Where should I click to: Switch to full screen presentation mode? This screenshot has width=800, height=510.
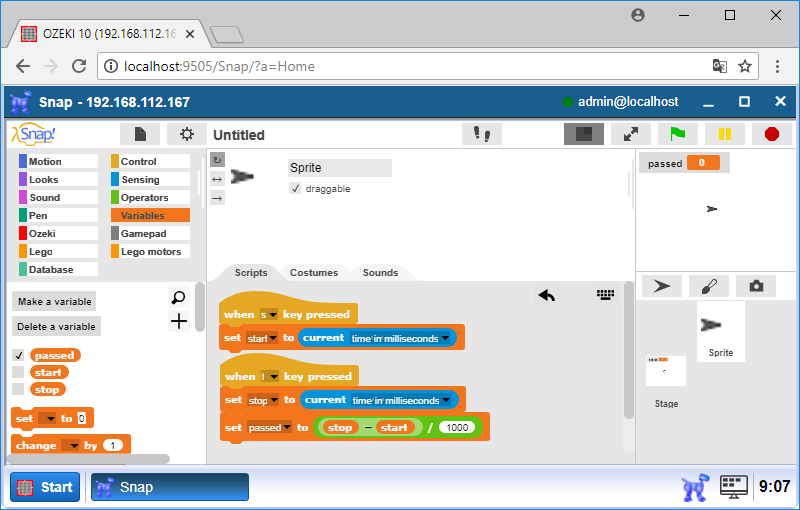tap(631, 134)
